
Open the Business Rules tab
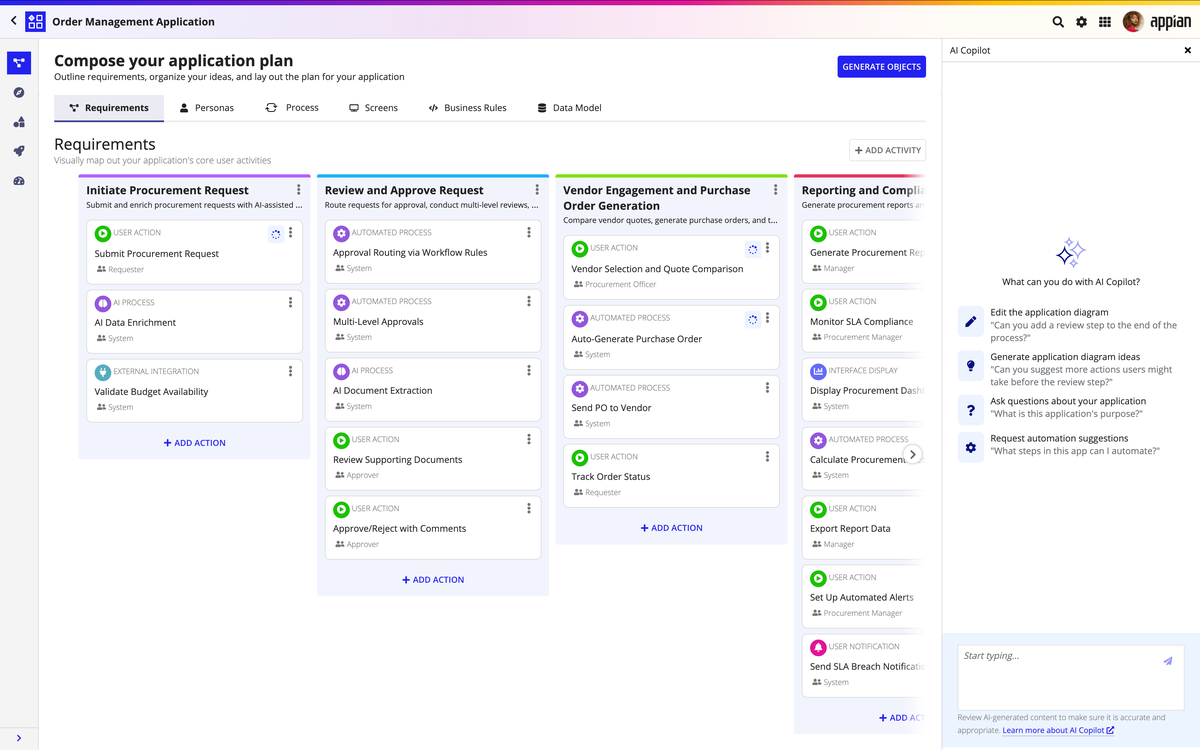pos(467,107)
